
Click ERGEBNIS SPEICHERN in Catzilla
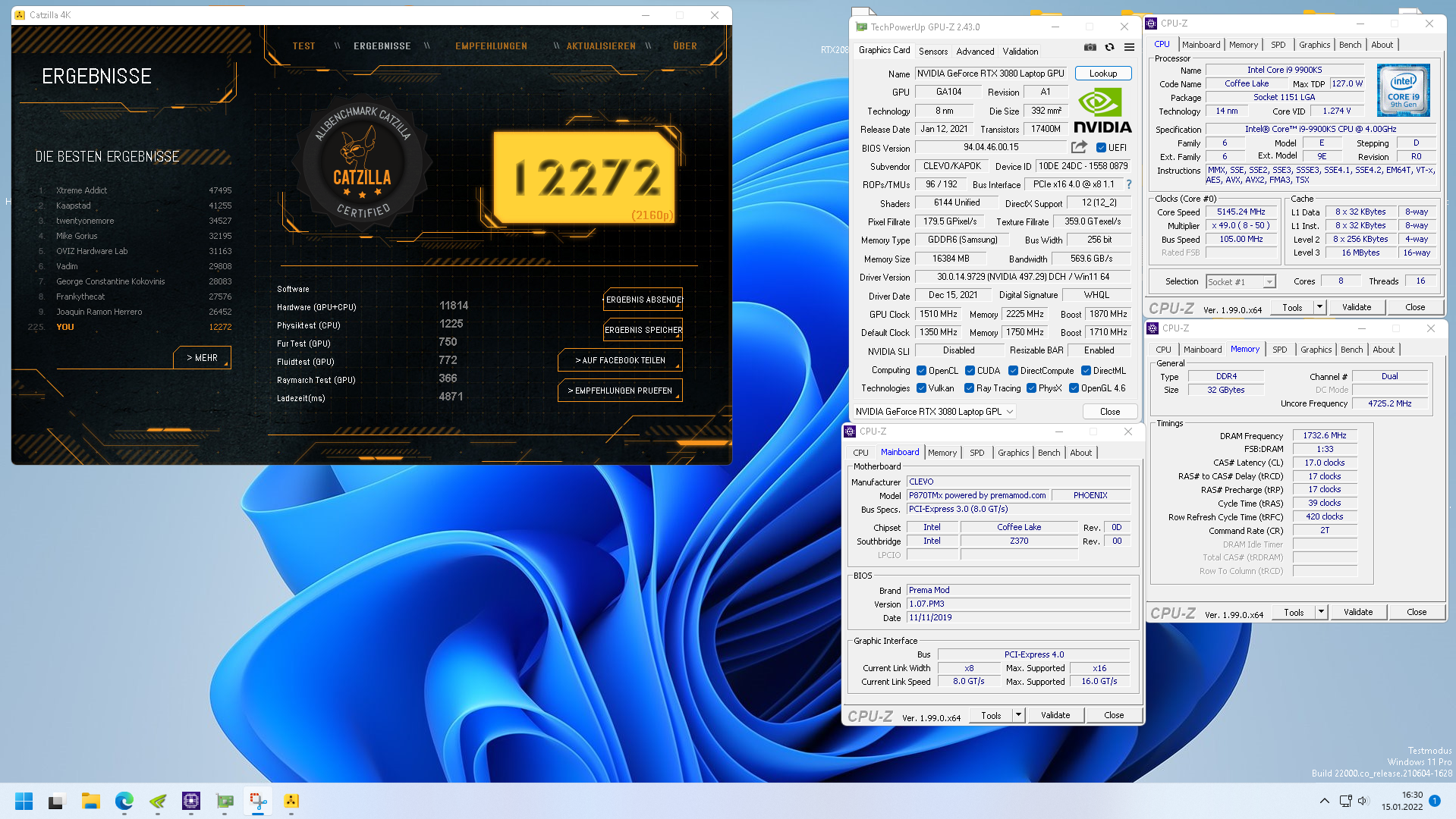pyautogui.click(x=643, y=330)
